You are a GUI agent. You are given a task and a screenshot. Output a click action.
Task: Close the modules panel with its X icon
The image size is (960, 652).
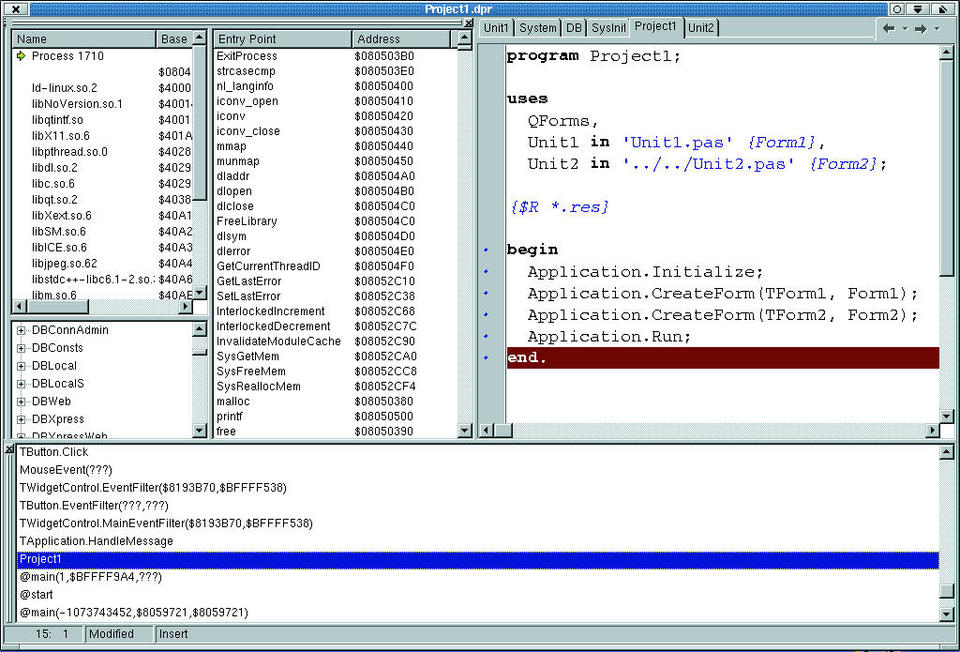click(x=468, y=23)
